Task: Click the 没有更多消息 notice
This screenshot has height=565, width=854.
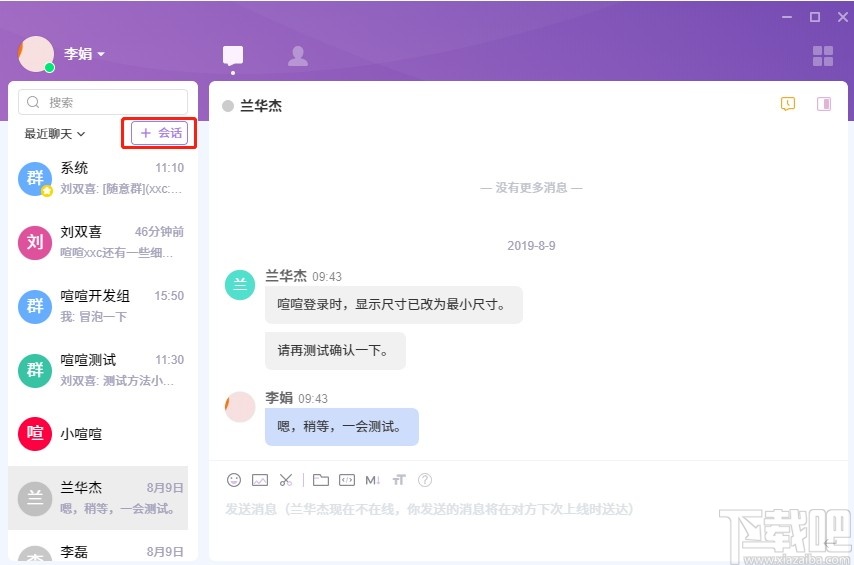Action: click(531, 187)
